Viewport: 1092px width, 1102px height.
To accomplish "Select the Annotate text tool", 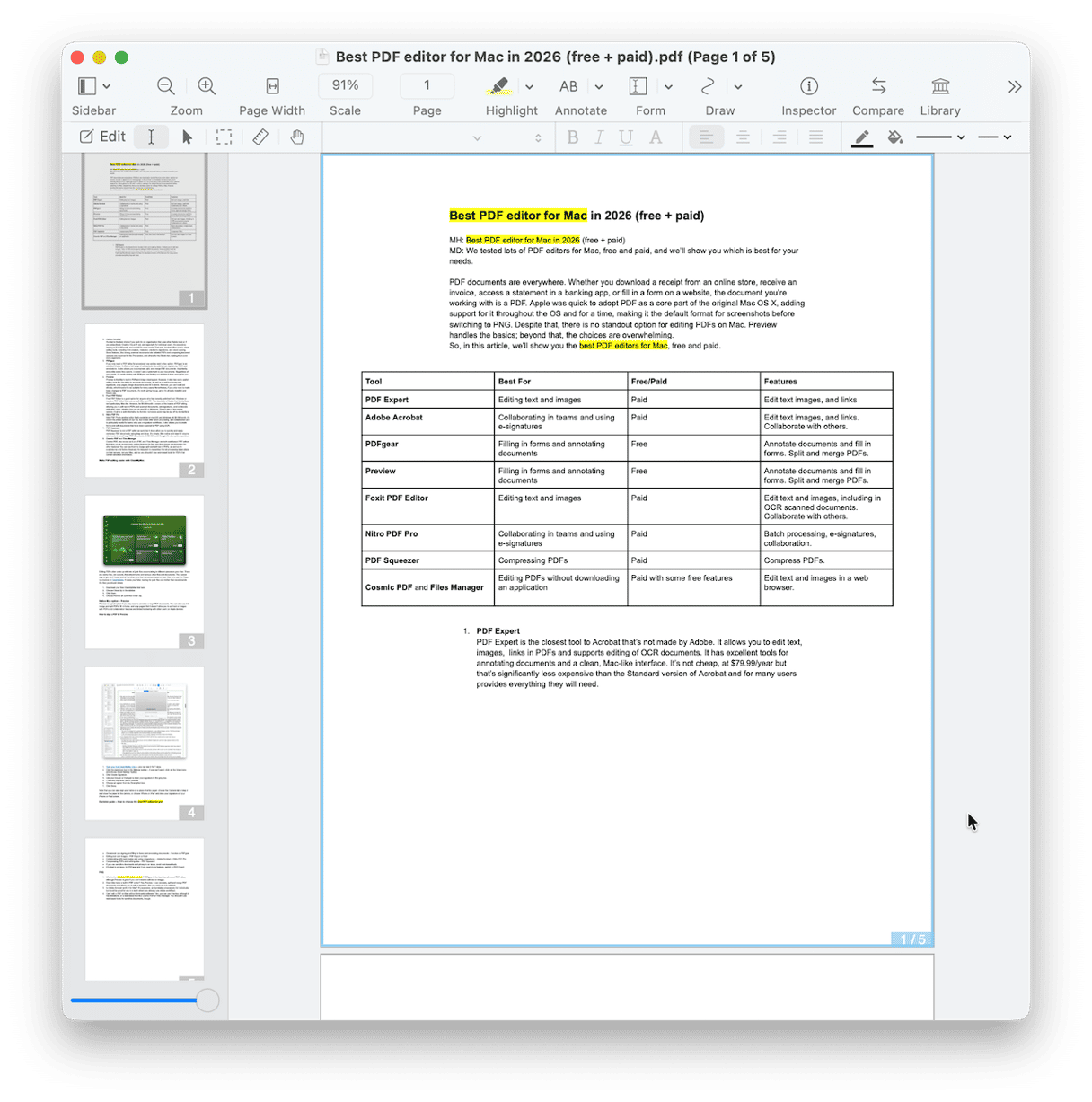I will tap(568, 86).
